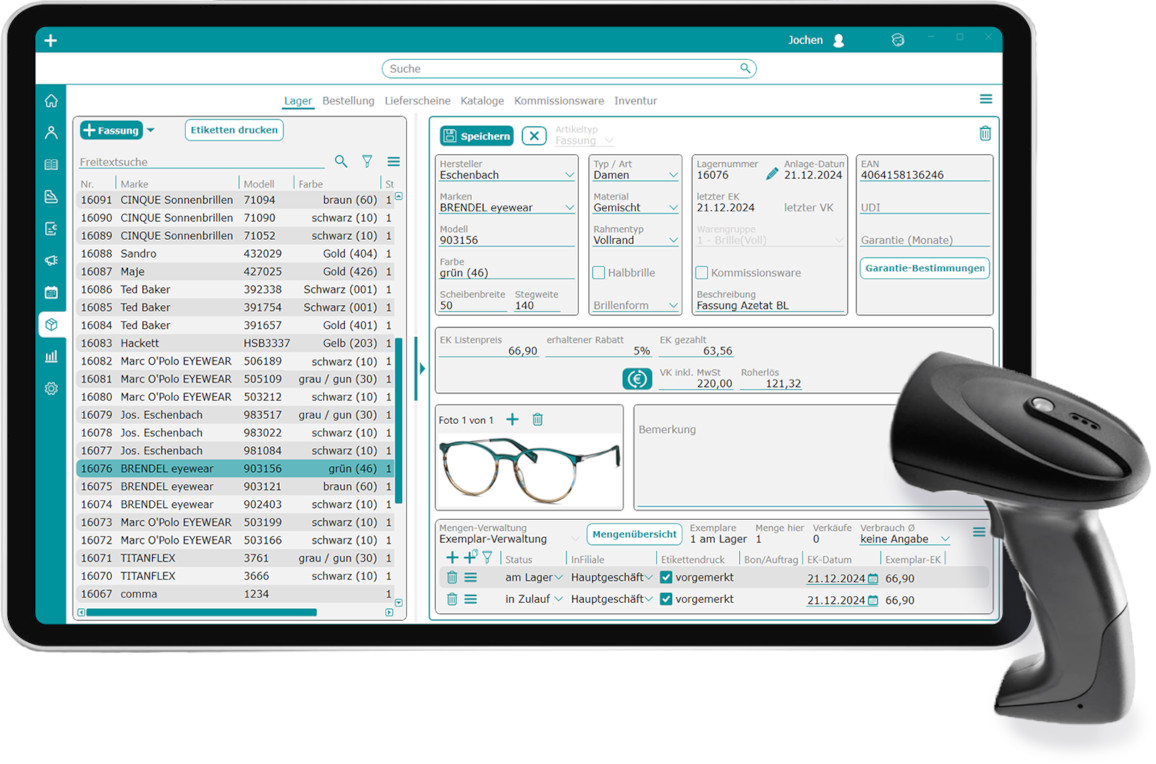Open the Inventur tab
Viewport: 1156px width, 764px height.
[635, 101]
